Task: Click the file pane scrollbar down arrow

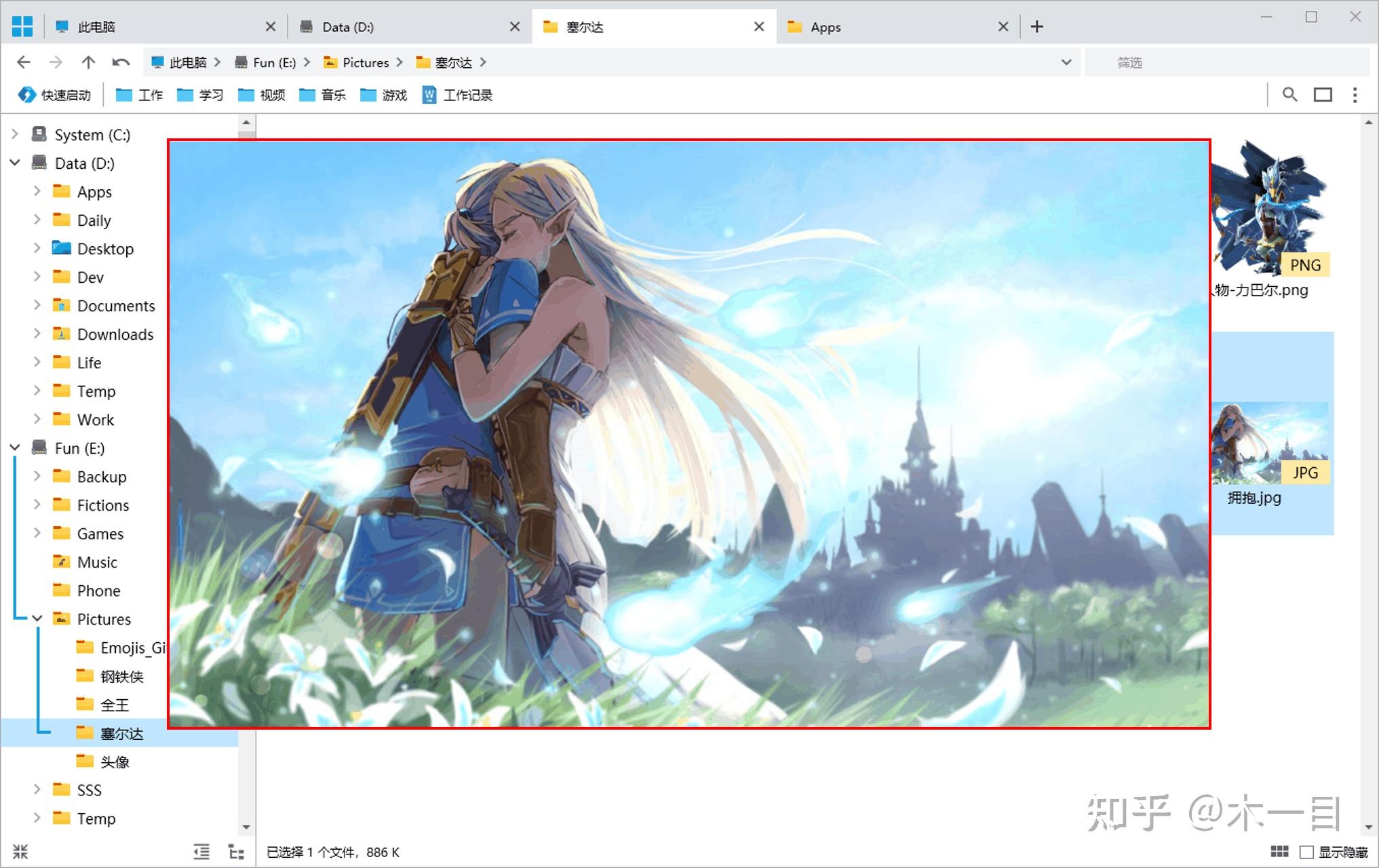Action: pos(1369,827)
